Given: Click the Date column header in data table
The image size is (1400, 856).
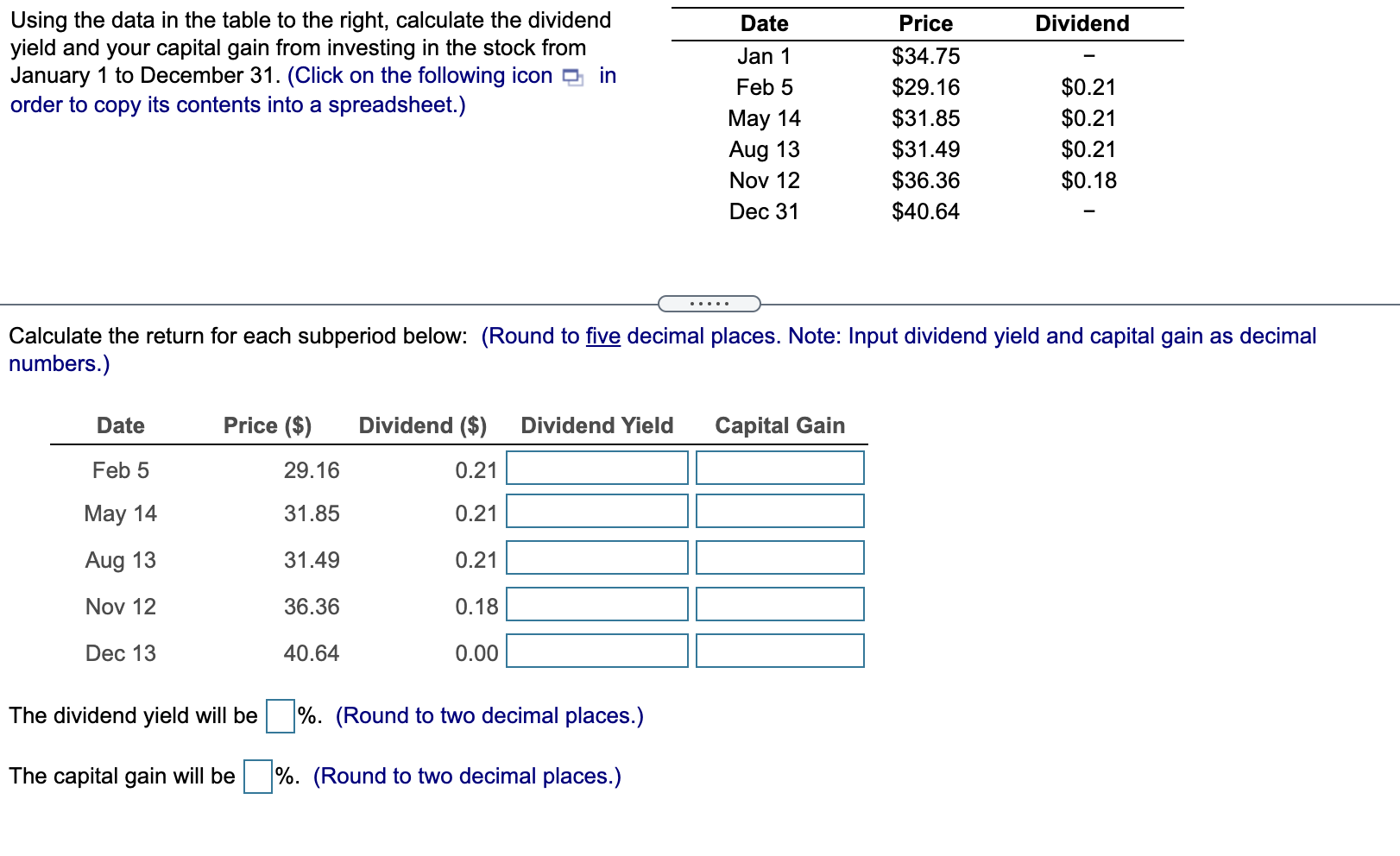Looking at the screenshot, I should tap(766, 23).
